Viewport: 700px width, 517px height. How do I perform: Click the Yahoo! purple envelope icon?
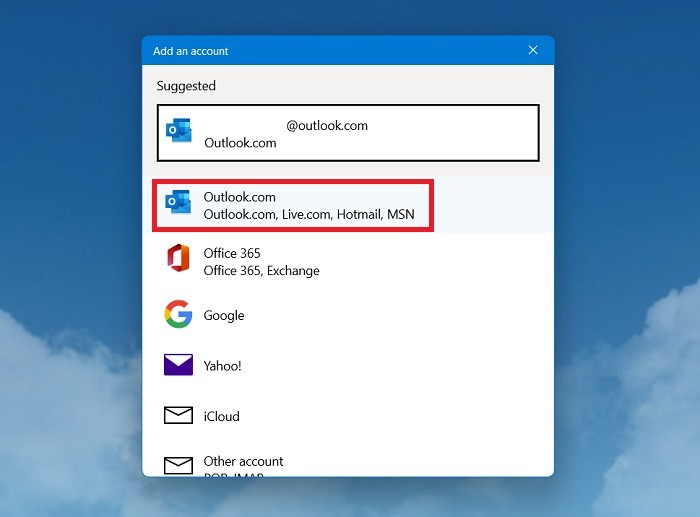[x=178, y=365]
